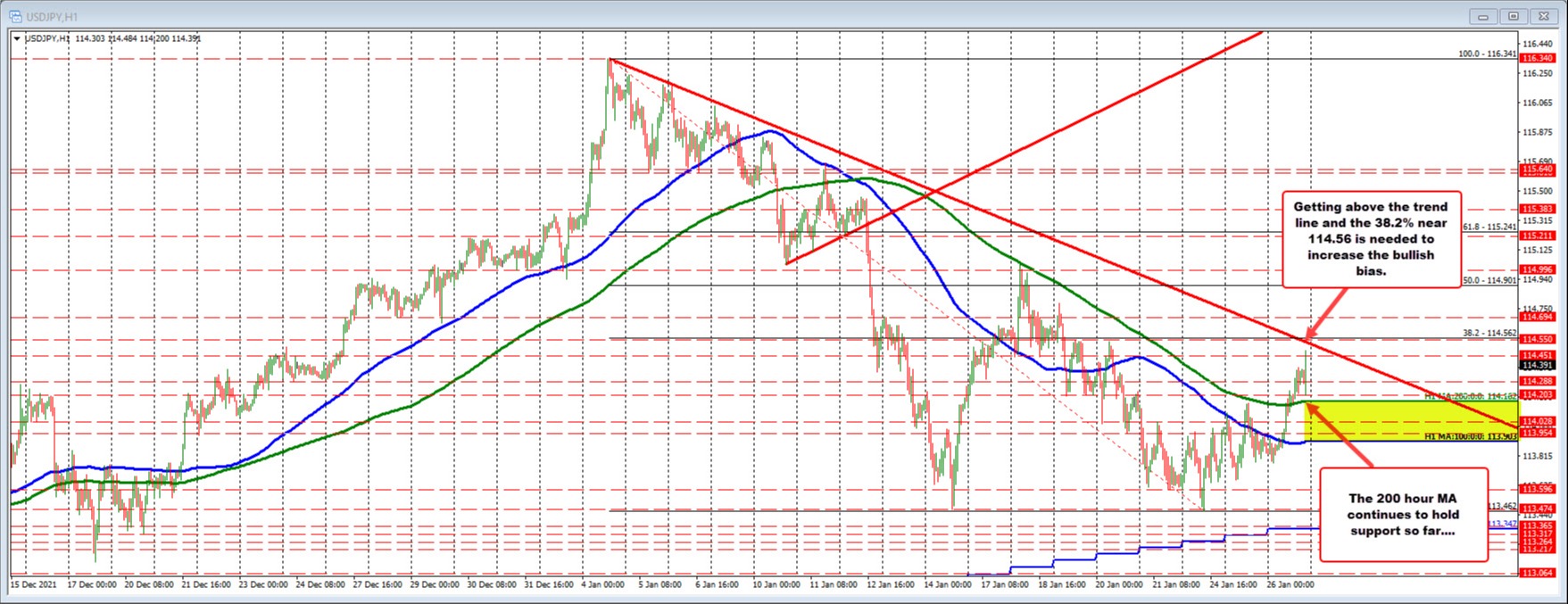Click the OHLC text 114.303 114.484 114.200 114.391
Viewport: 1568px width, 604px height.
tap(137, 38)
